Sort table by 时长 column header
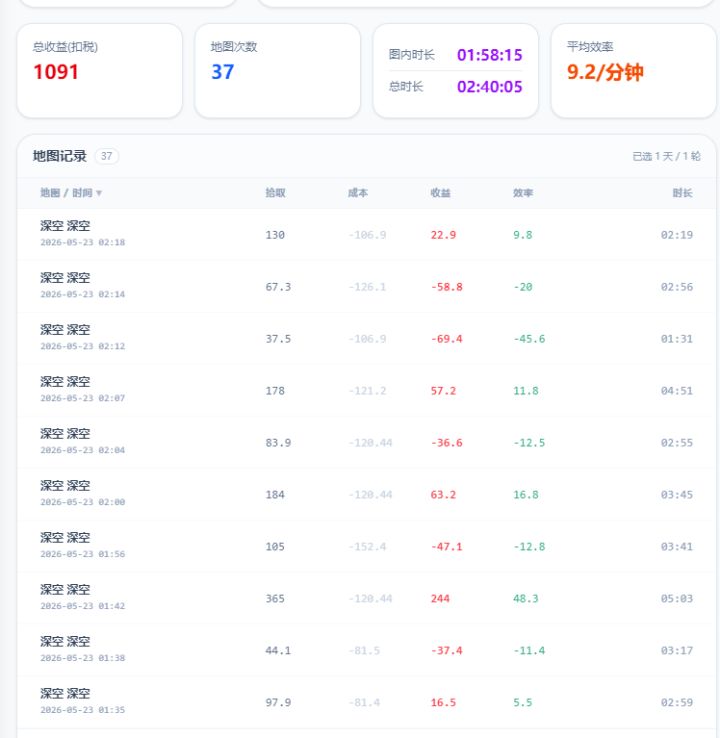Viewport: 720px width, 738px height. point(682,193)
